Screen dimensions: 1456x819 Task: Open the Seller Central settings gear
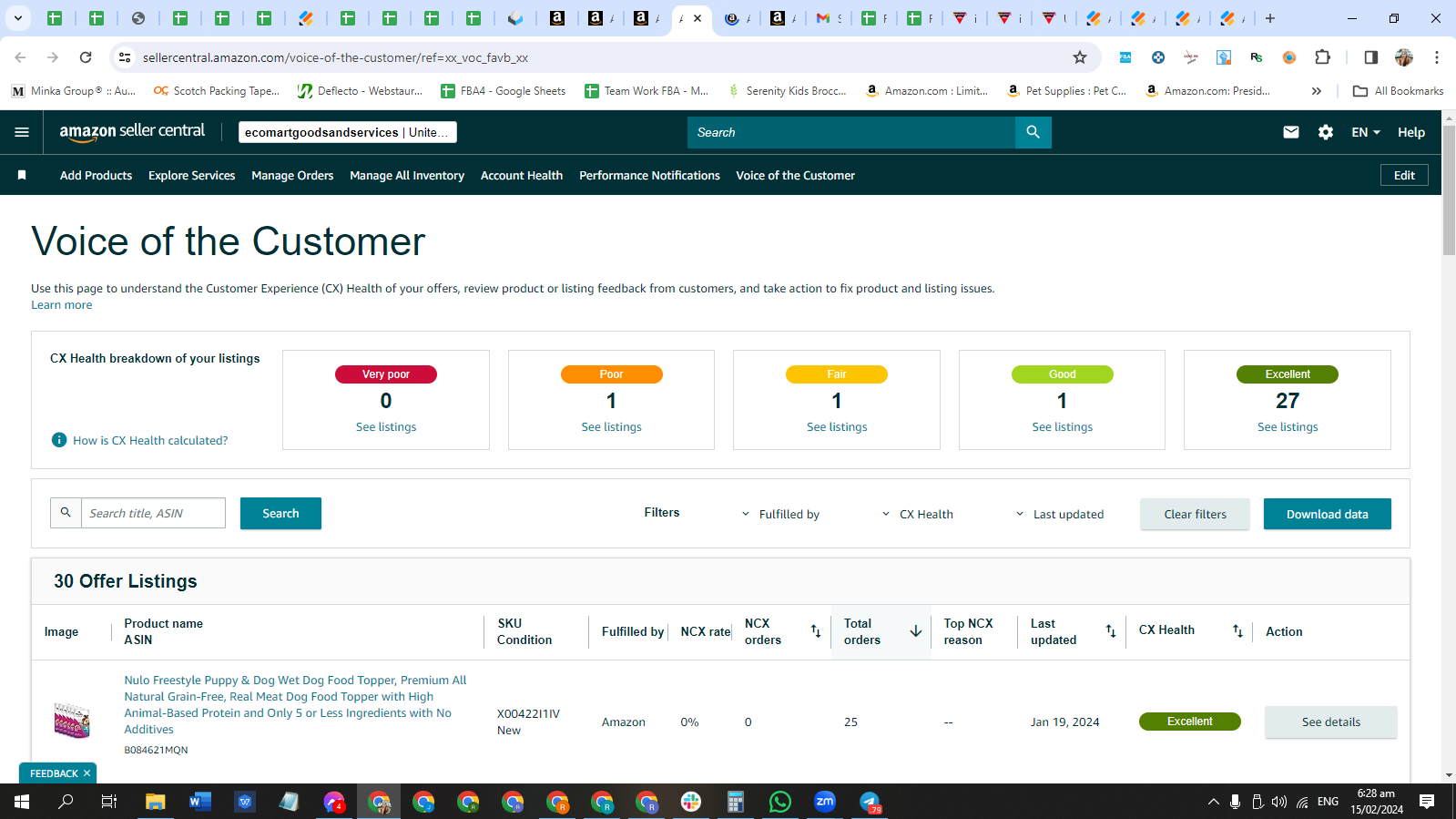click(1326, 132)
